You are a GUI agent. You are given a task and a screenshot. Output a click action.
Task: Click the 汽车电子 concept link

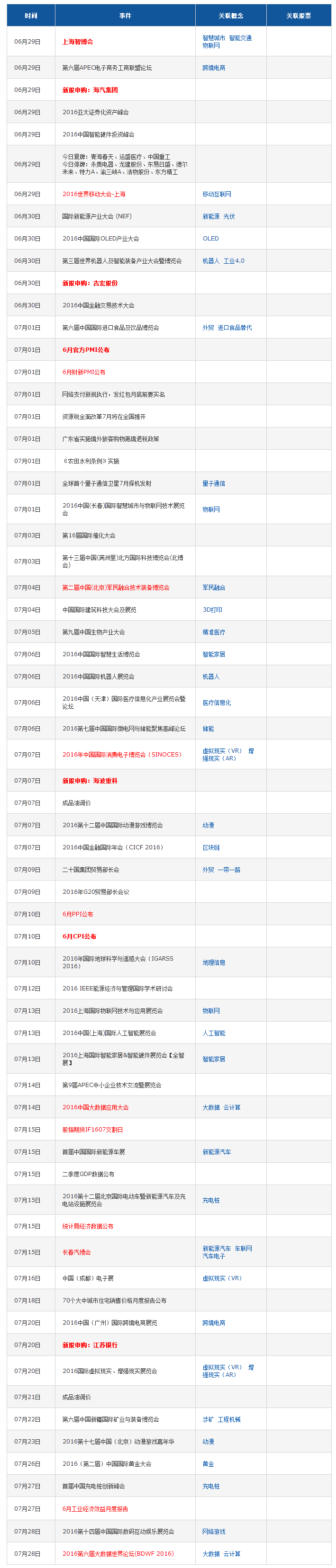click(213, 1256)
